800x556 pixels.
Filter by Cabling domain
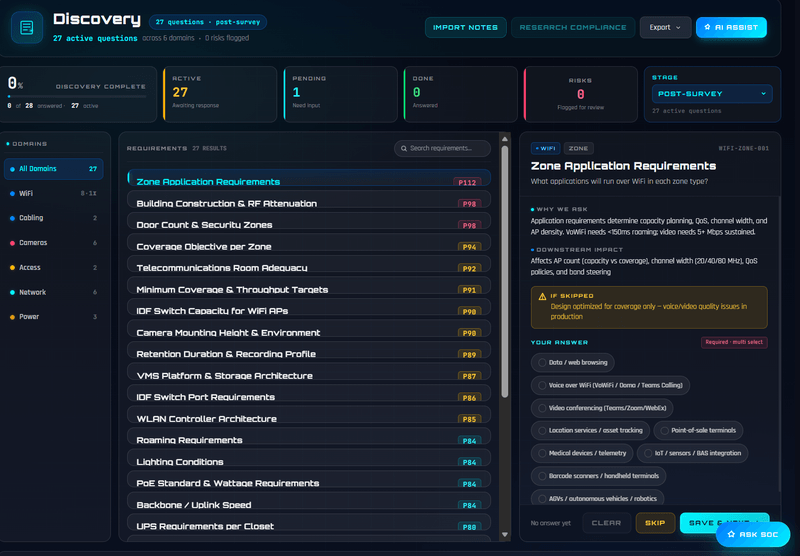pos(54,218)
